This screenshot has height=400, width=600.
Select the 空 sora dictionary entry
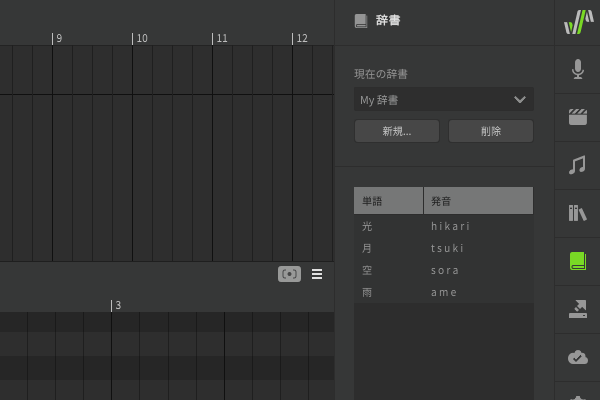click(x=443, y=270)
